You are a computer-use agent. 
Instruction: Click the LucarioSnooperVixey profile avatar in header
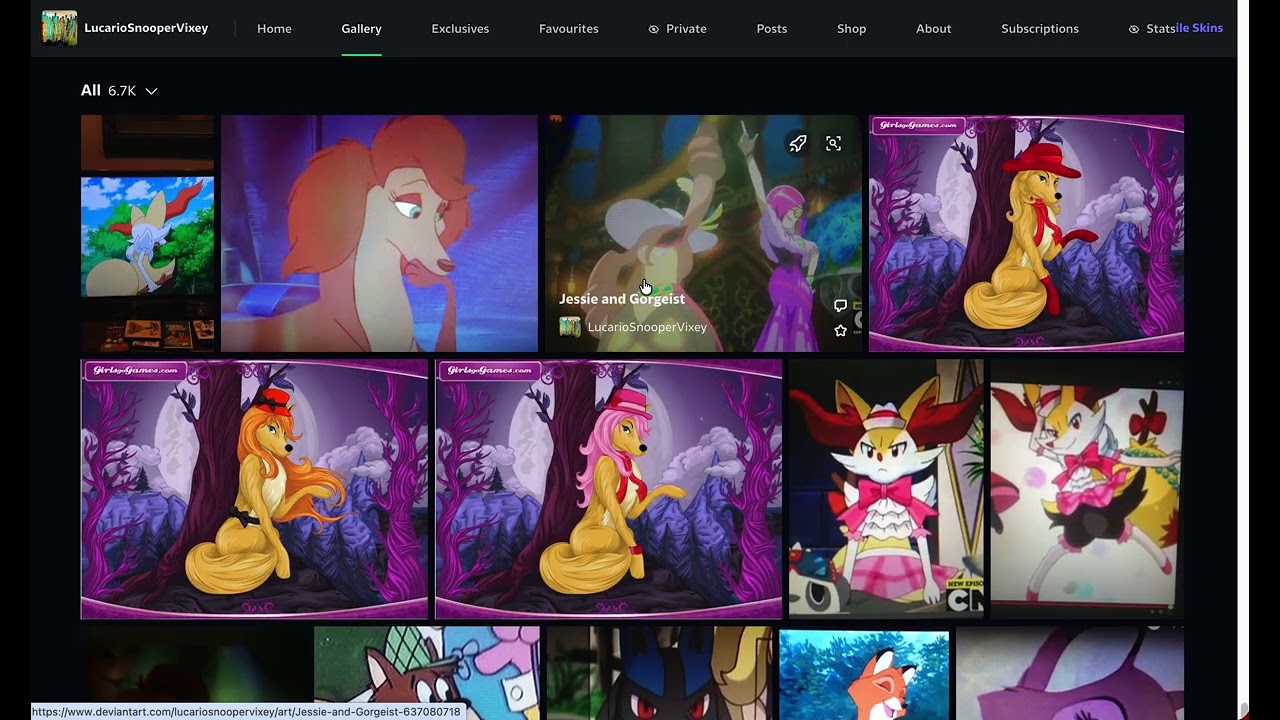pos(59,28)
